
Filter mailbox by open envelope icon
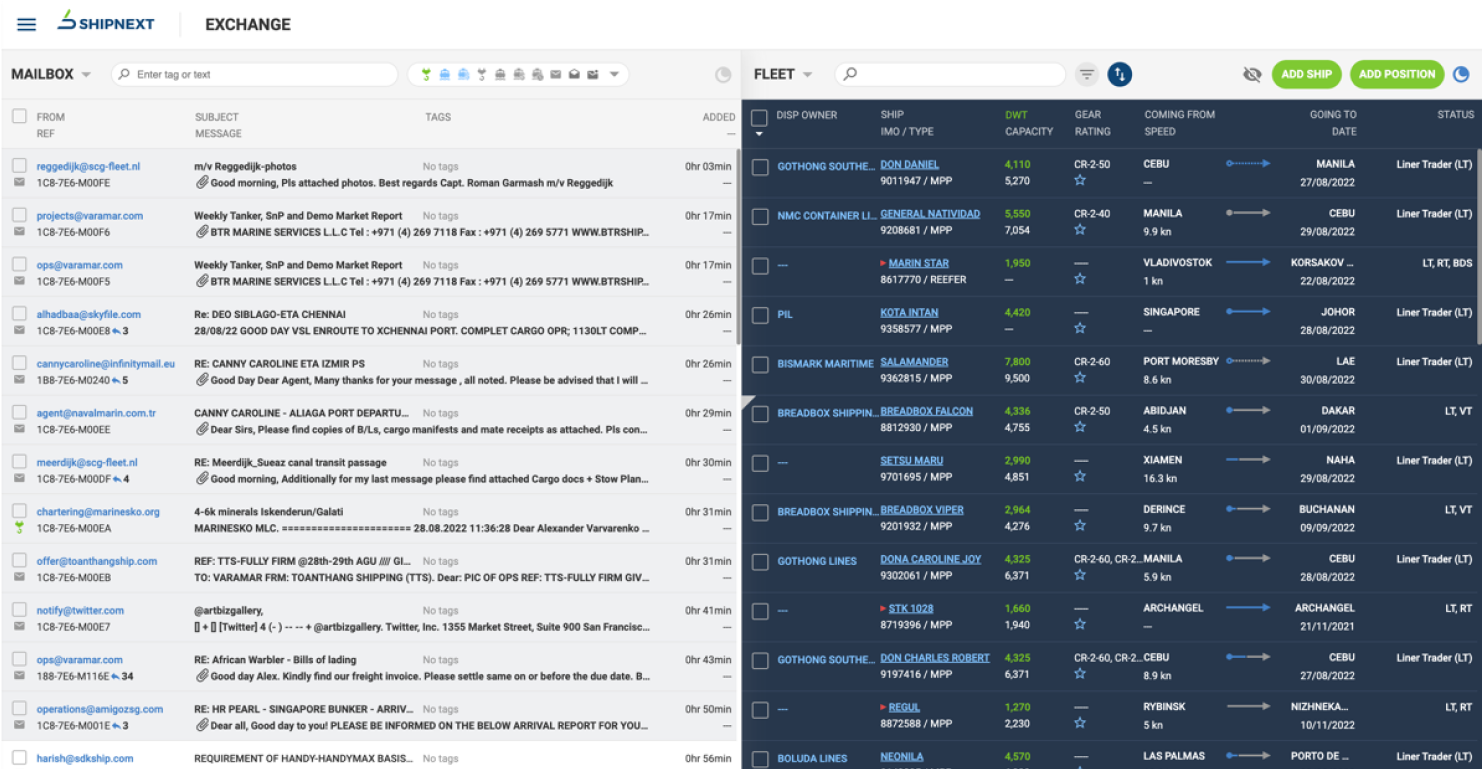click(x=574, y=74)
